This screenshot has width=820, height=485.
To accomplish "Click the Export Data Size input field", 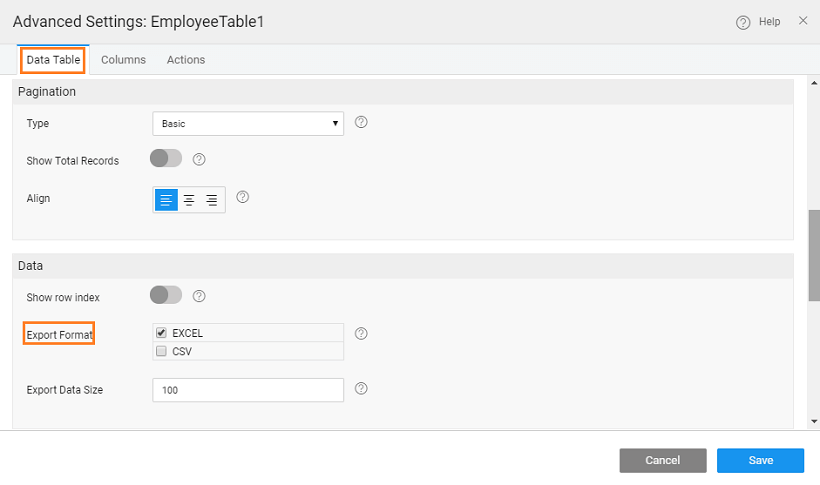I will point(248,390).
